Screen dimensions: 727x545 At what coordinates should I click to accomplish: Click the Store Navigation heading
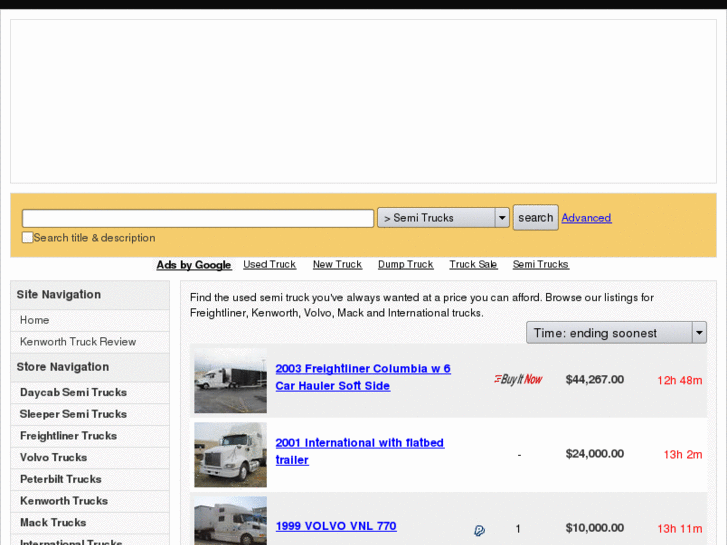[x=63, y=367]
